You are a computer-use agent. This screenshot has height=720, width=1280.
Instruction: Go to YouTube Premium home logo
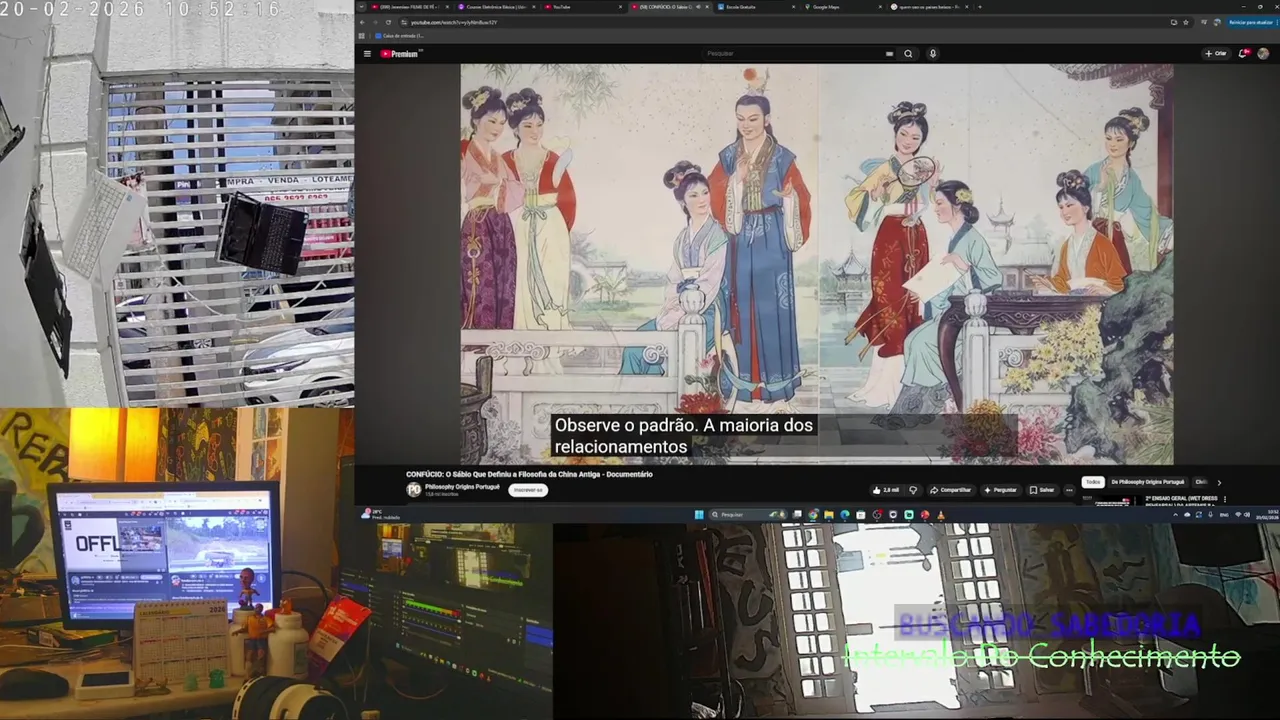click(x=400, y=54)
